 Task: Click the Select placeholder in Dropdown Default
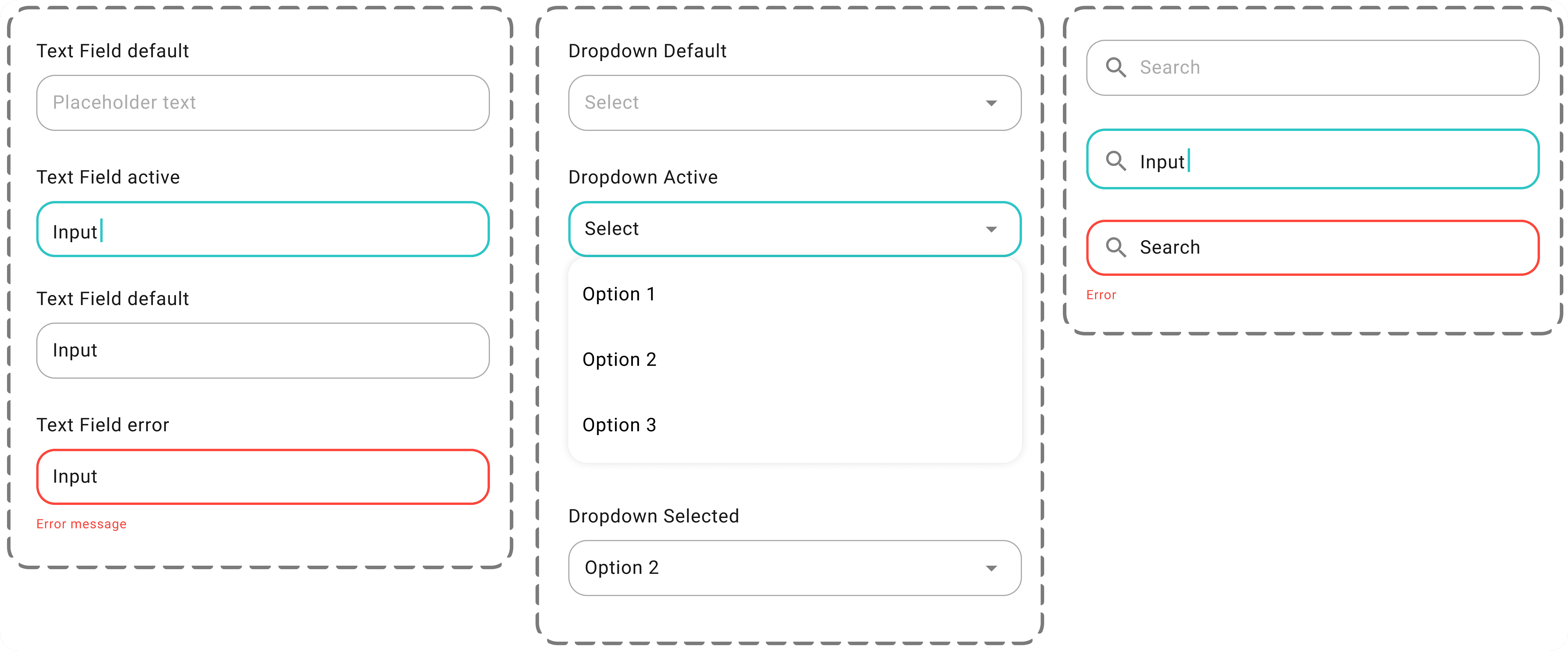pyautogui.click(x=612, y=103)
